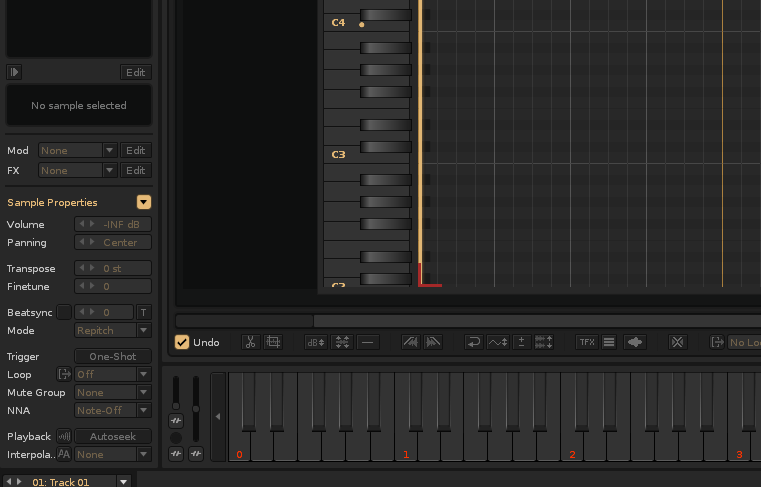
Task: Toggle the Undo checkbox
Action: [x=182, y=342]
